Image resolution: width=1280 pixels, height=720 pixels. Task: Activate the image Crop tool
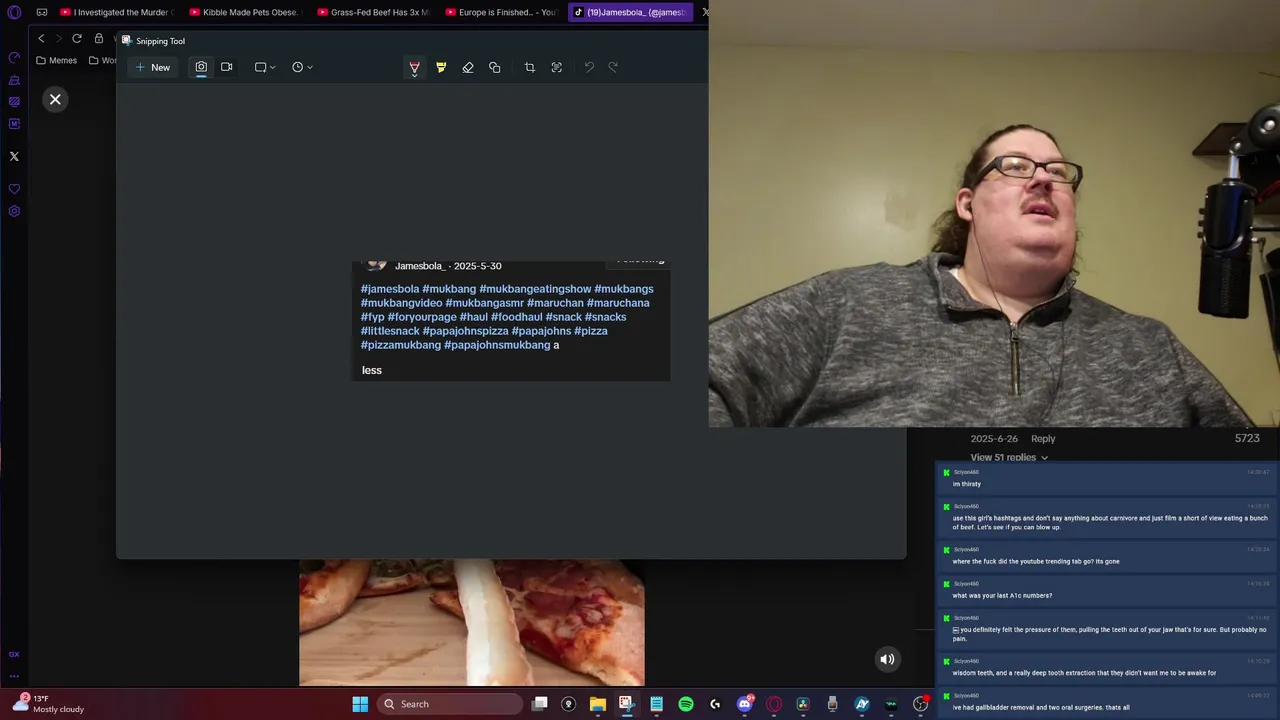[530, 67]
